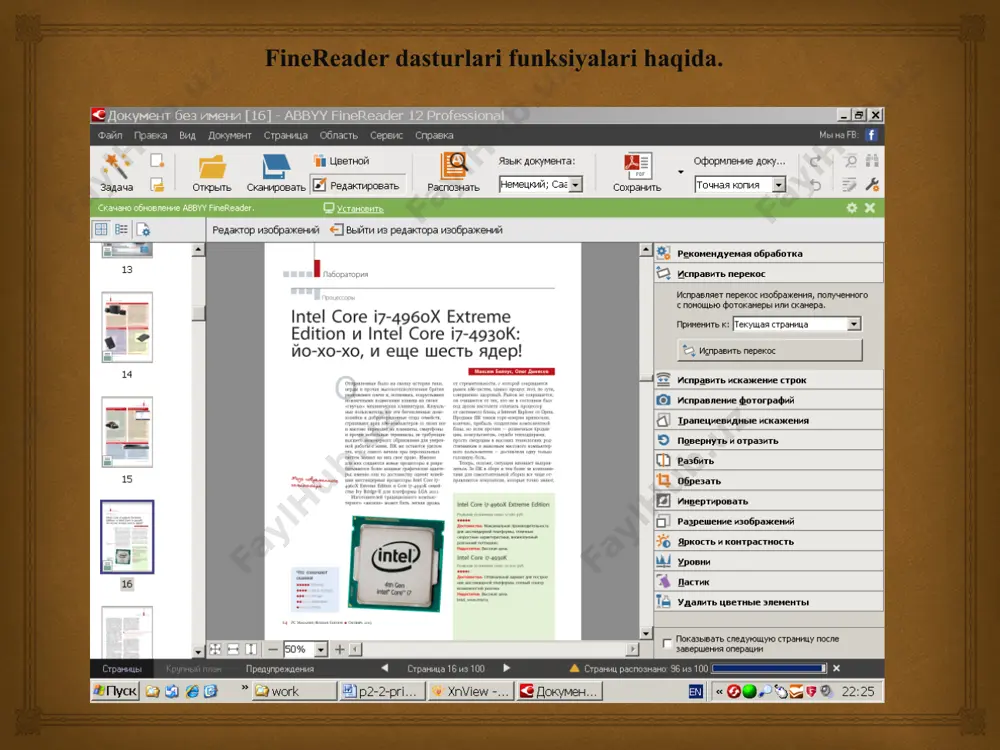Expand Точная копия layout dropdown
Image resolution: width=1000 pixels, height=750 pixels.
tap(779, 185)
